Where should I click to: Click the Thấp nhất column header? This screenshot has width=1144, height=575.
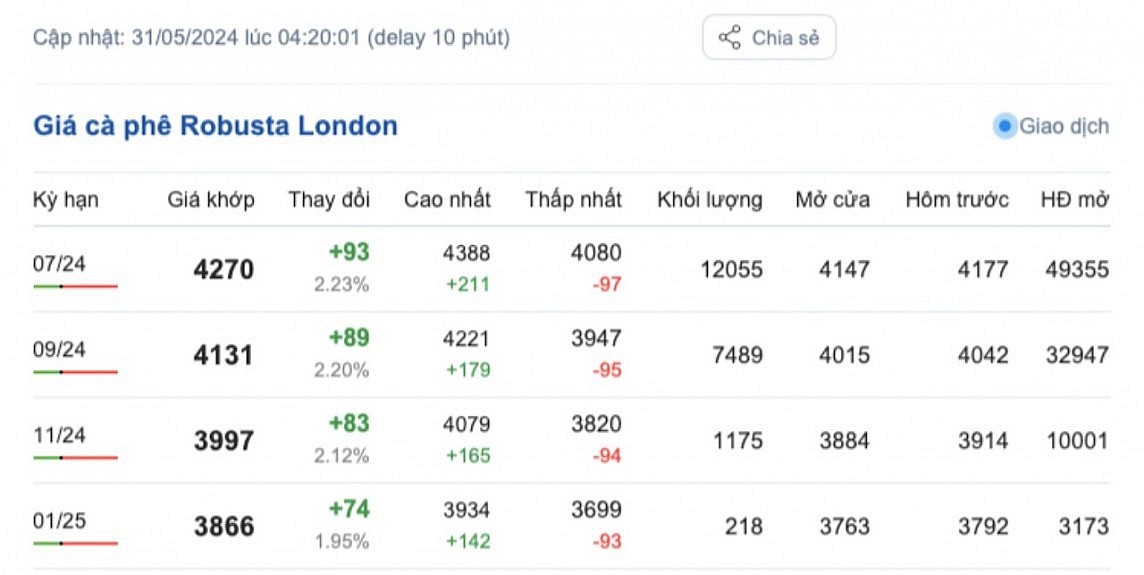573,199
